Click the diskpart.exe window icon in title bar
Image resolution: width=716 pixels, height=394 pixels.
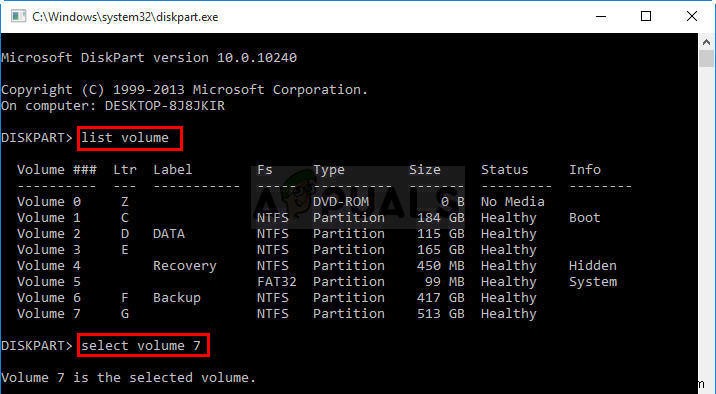pyautogui.click(x=18, y=16)
